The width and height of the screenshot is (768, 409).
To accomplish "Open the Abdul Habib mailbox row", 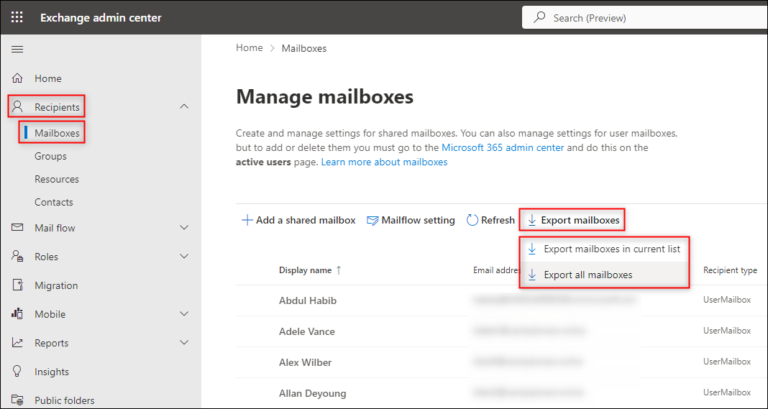I will [502, 300].
